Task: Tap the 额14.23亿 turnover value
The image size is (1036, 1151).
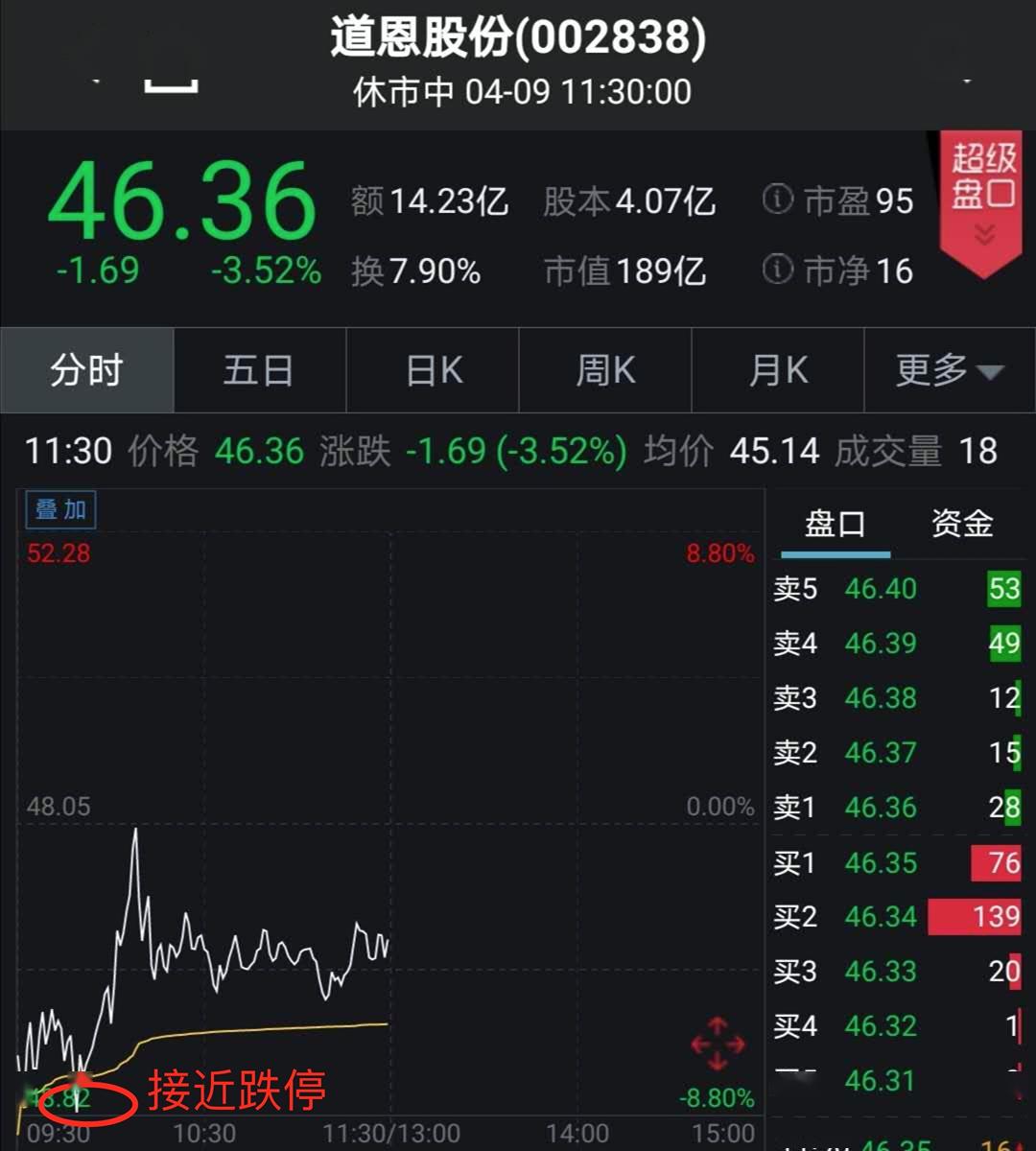Action: click(430, 201)
